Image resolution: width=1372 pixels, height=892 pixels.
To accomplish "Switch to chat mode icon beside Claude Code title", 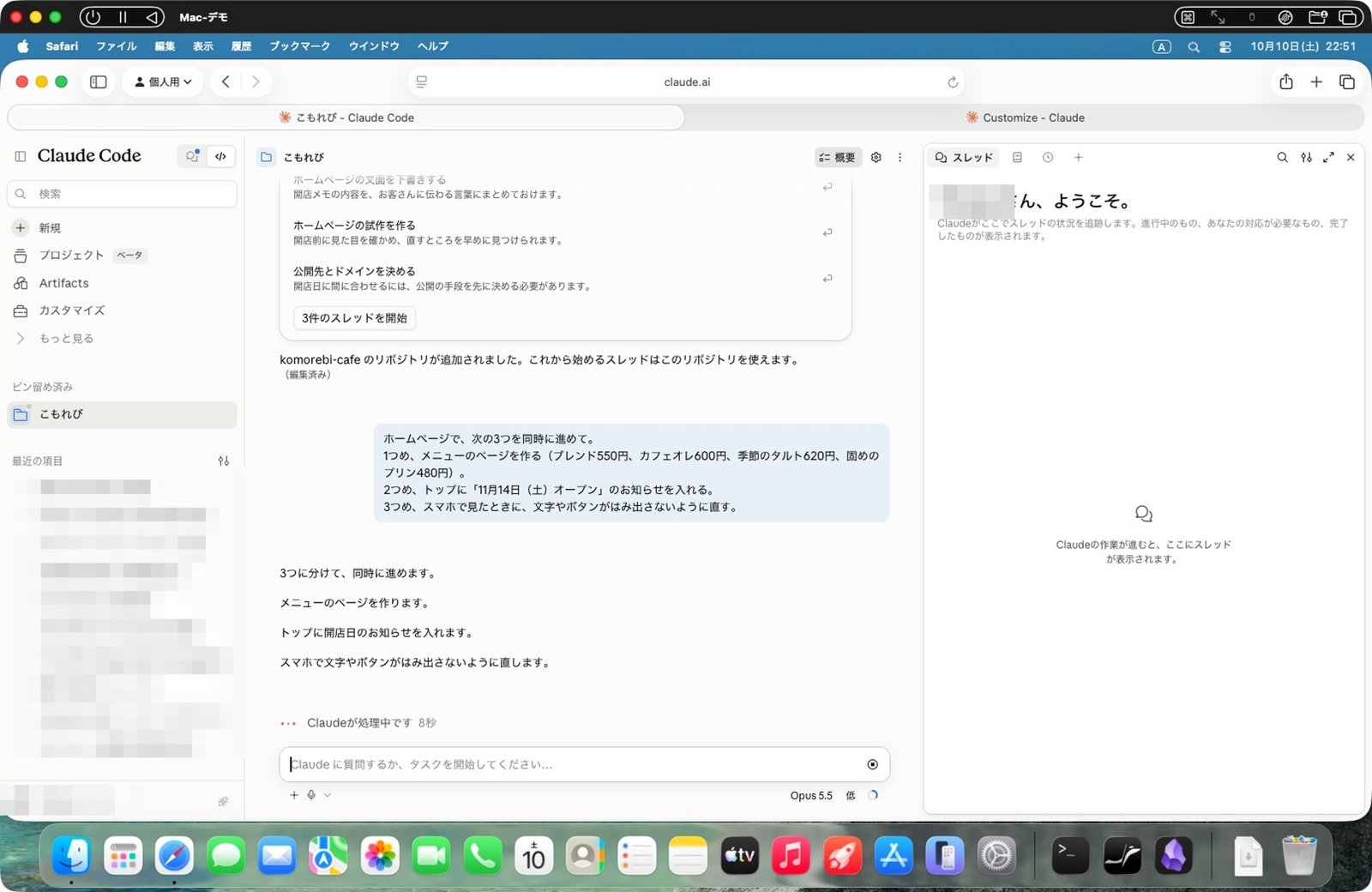I will pyautogui.click(x=192, y=156).
